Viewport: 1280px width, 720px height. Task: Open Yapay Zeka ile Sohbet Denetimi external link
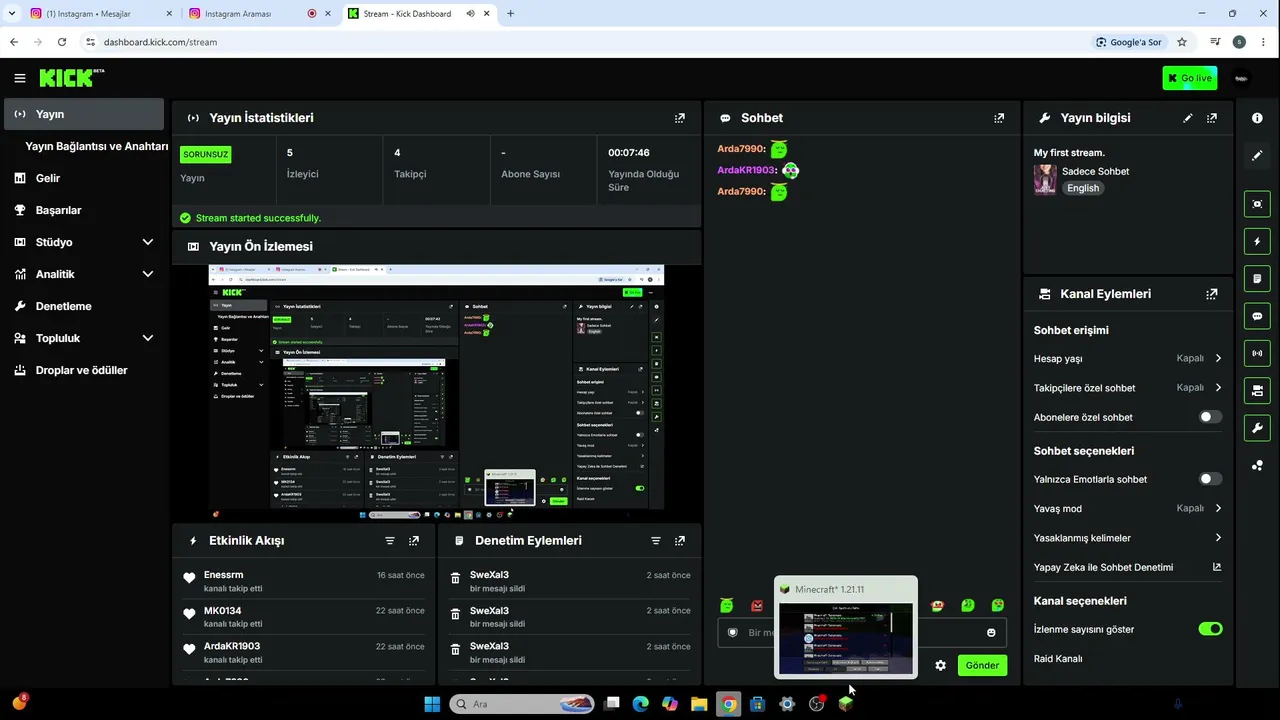pos(1217,567)
